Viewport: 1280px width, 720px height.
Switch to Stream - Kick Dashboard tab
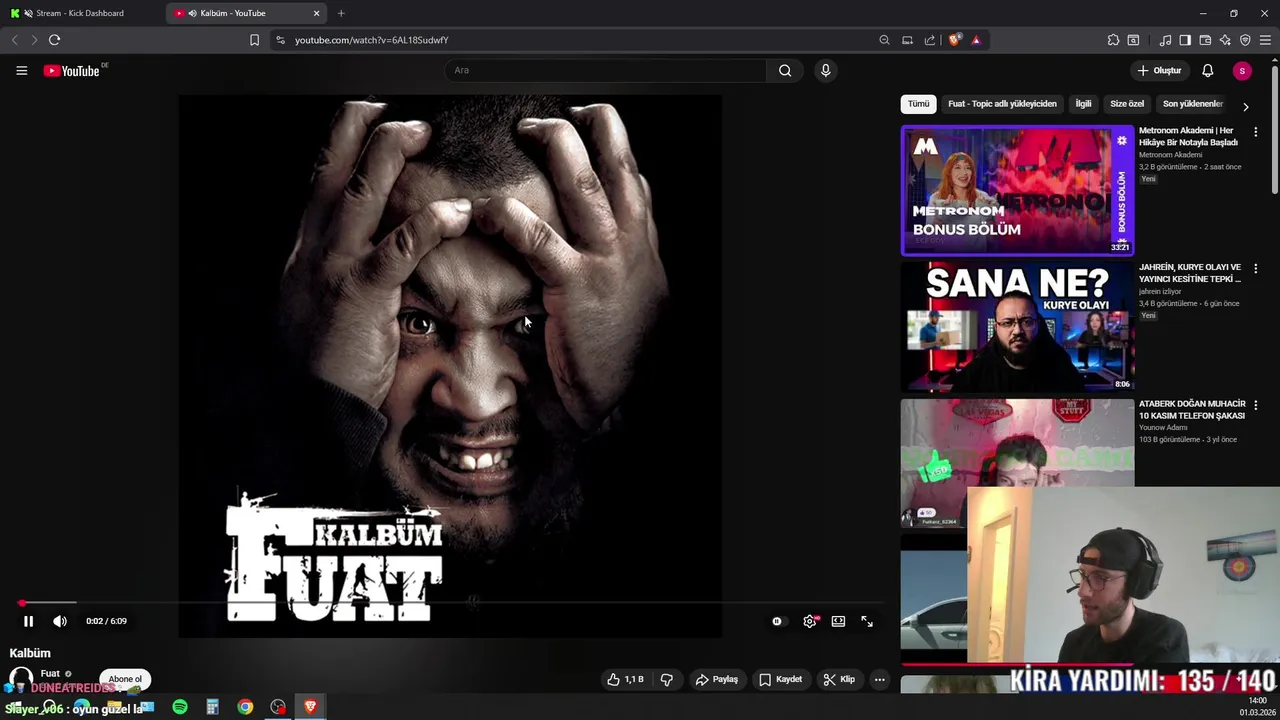[x=80, y=13]
